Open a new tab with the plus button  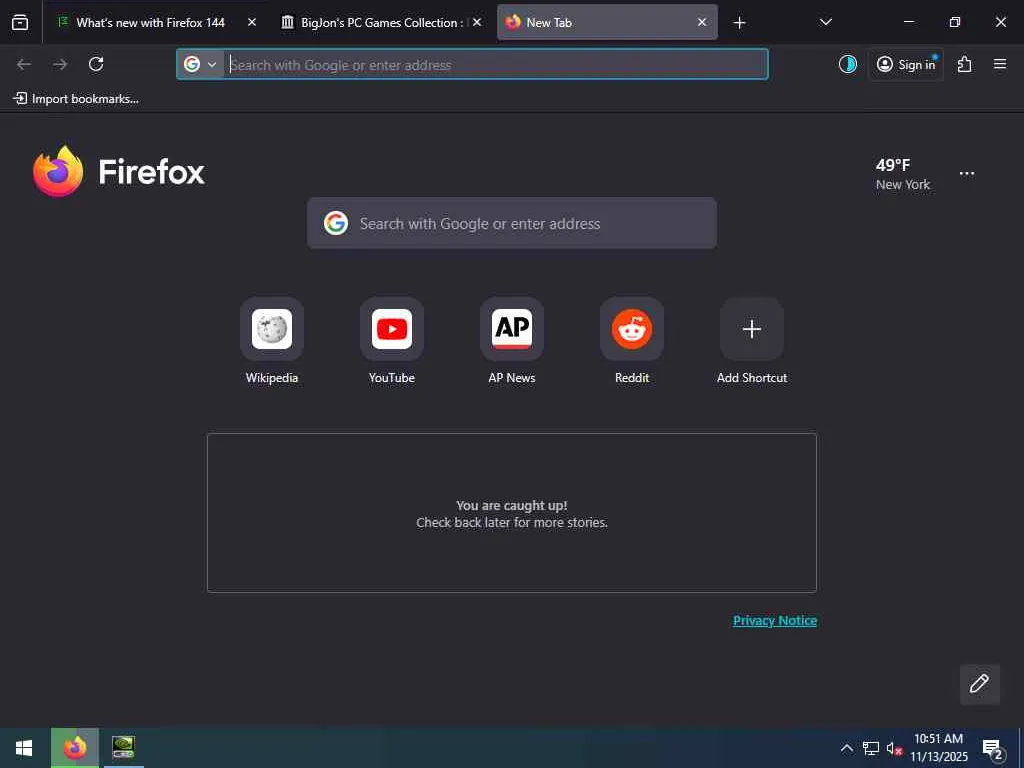739,23
